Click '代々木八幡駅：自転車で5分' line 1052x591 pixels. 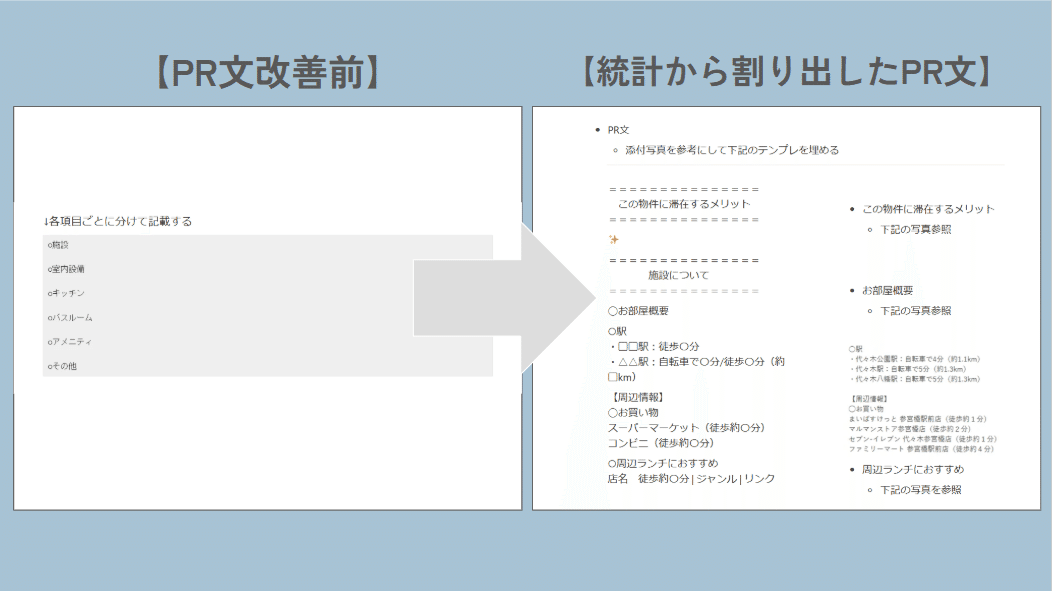pos(915,379)
